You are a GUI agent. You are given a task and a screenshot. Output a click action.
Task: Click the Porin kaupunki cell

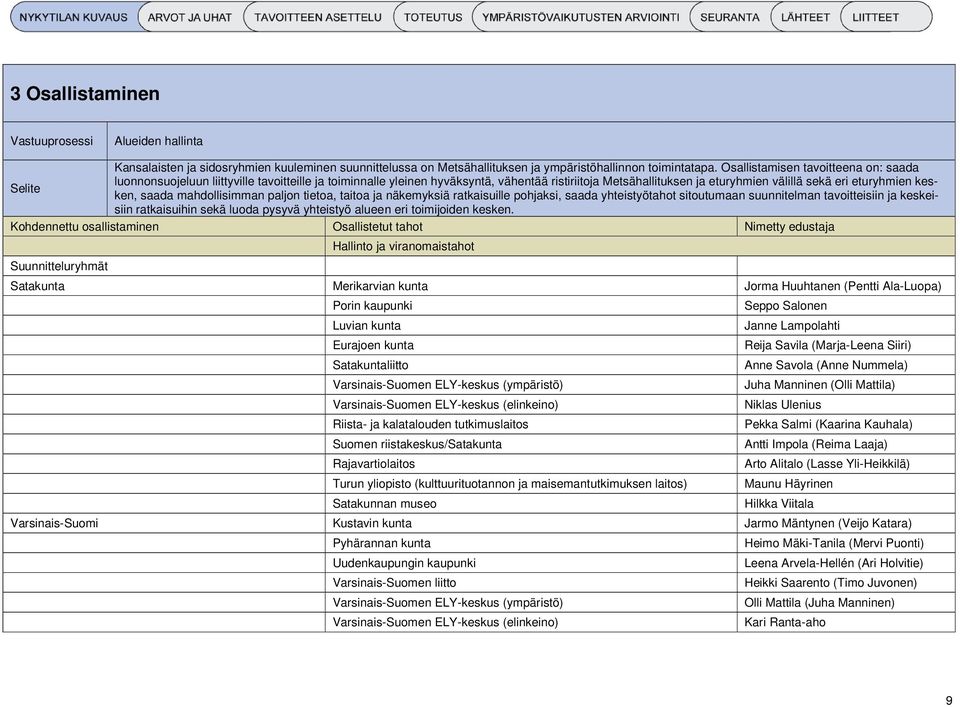click(x=531, y=305)
